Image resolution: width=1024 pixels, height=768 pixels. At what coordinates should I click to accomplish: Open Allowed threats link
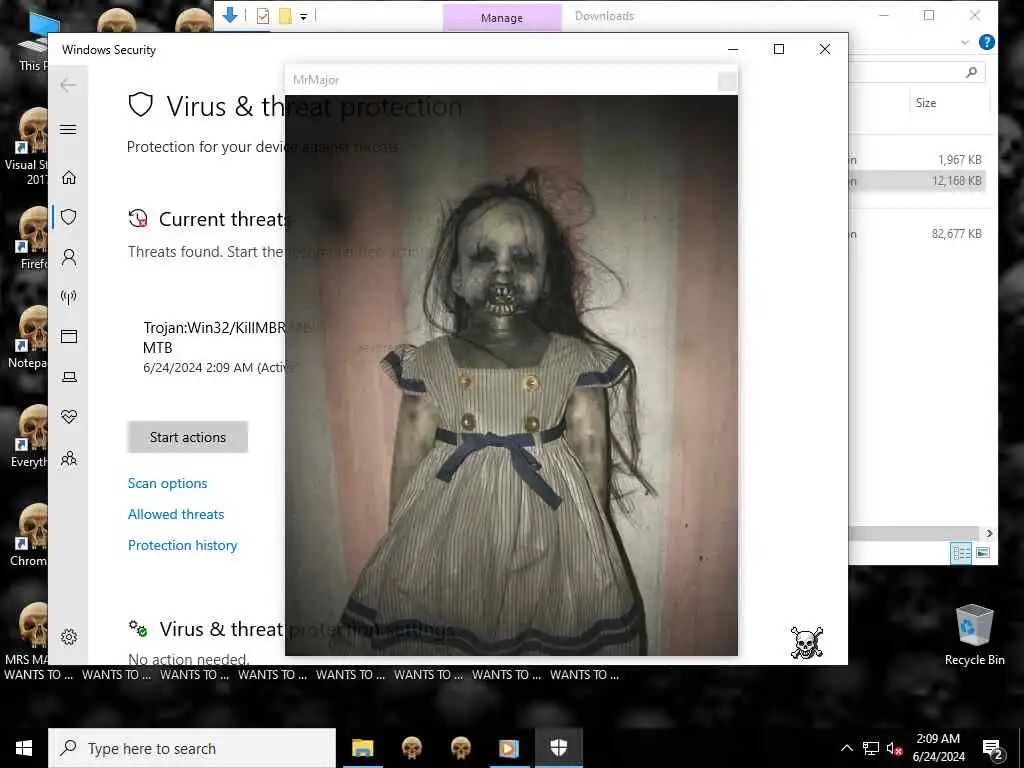pyautogui.click(x=176, y=514)
